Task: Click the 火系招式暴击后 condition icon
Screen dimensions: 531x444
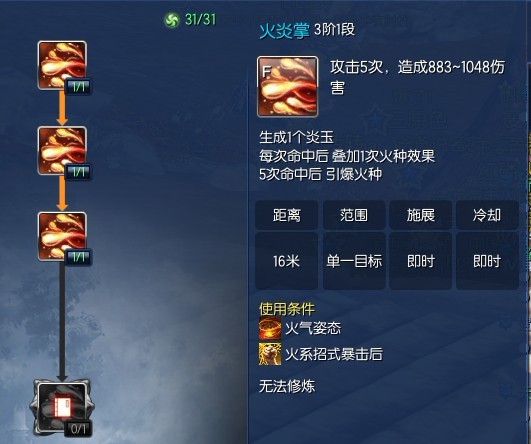Action: (x=270, y=354)
